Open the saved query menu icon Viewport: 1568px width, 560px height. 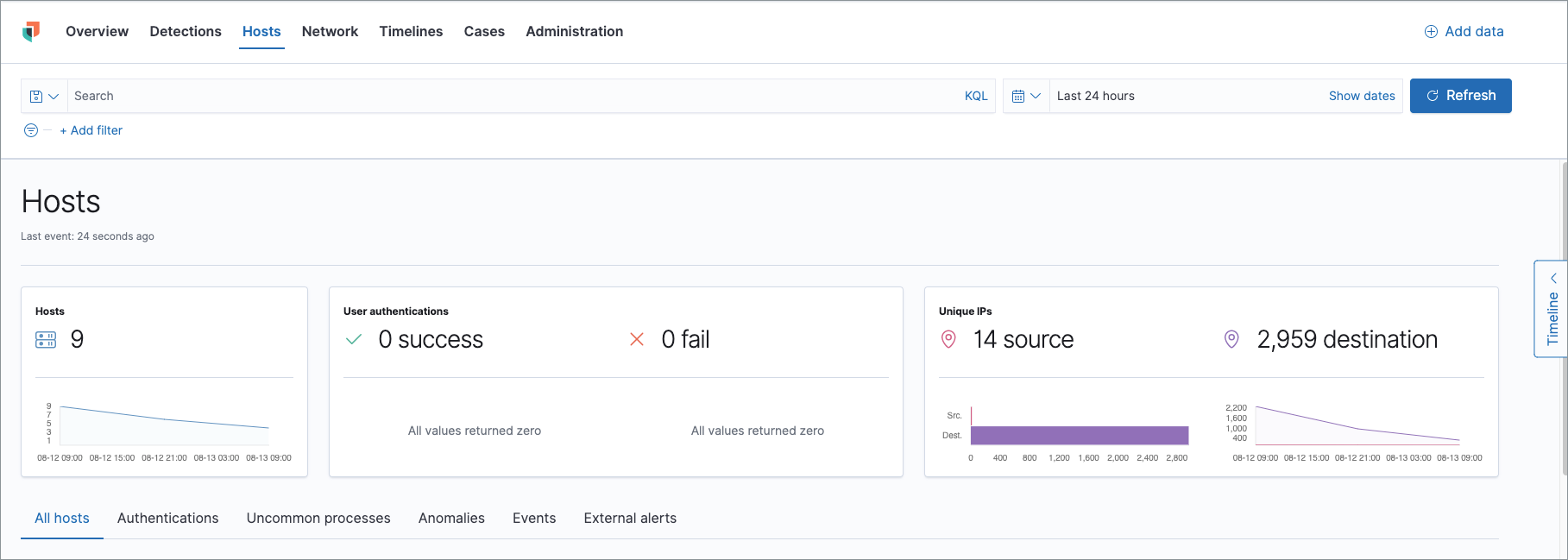click(44, 97)
